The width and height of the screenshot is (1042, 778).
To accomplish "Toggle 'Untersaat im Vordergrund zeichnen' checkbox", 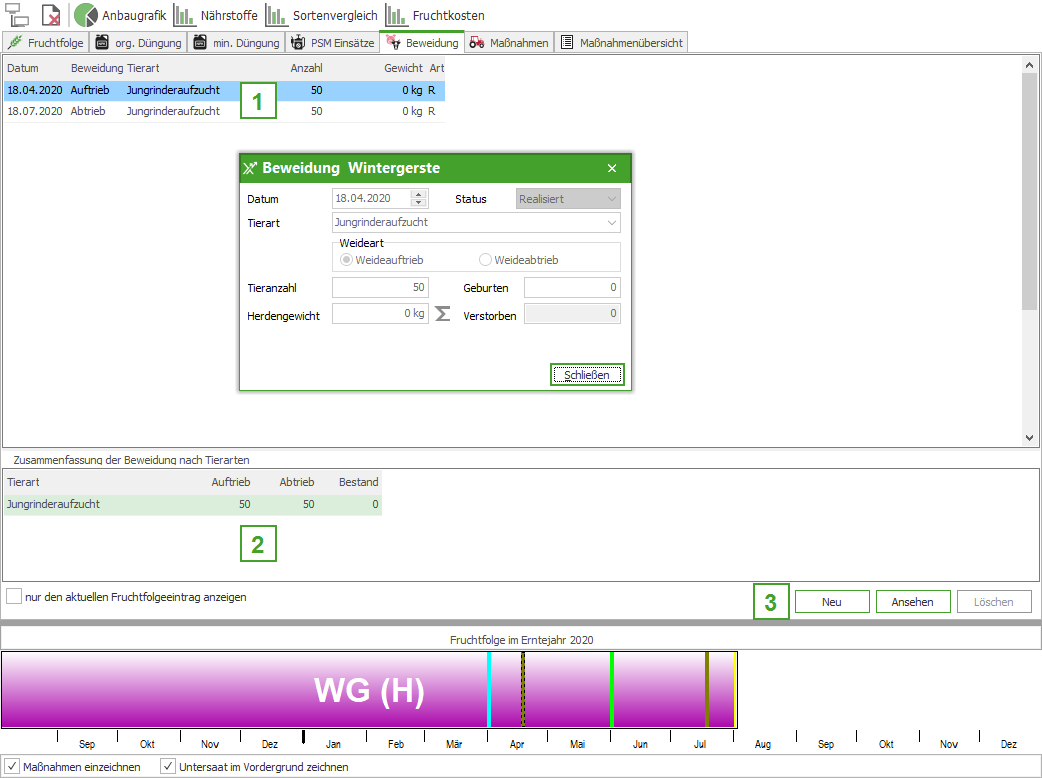I will point(168,767).
